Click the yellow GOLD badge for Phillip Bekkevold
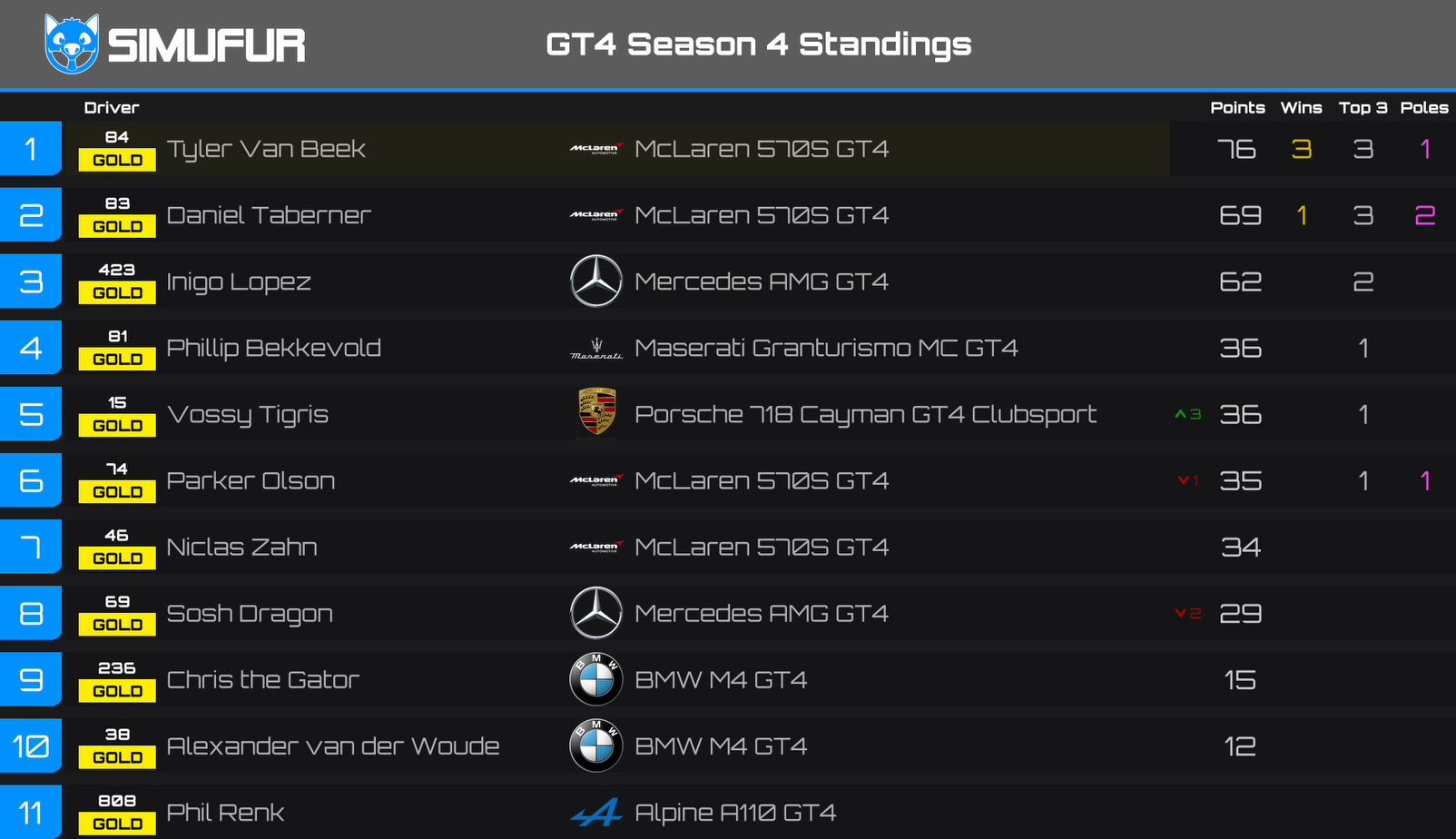This screenshot has width=1456, height=839. click(117, 360)
